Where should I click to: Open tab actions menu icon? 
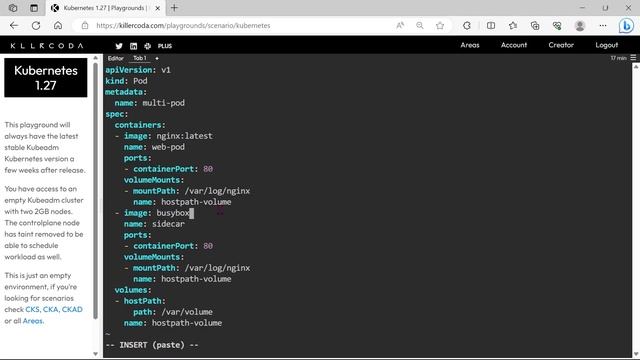pos(34,8)
